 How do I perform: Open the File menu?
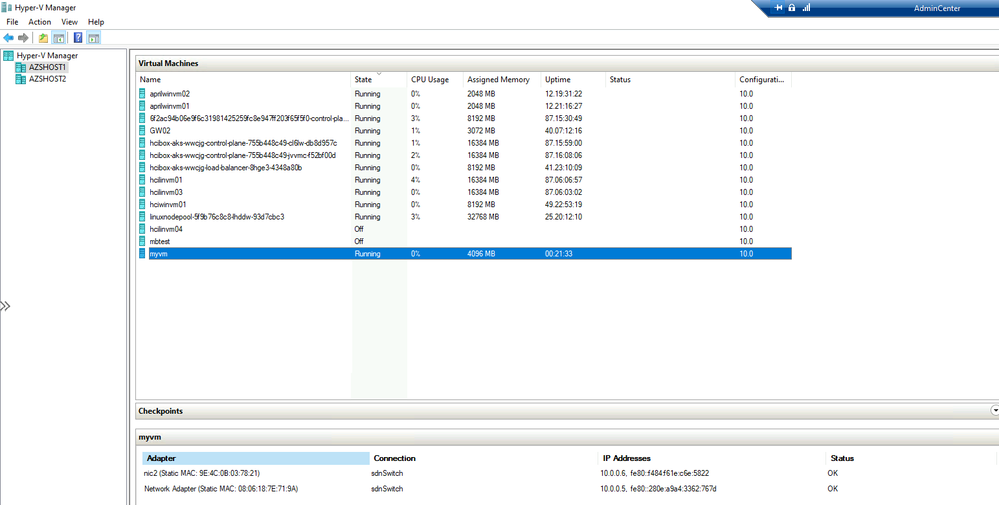pos(12,22)
